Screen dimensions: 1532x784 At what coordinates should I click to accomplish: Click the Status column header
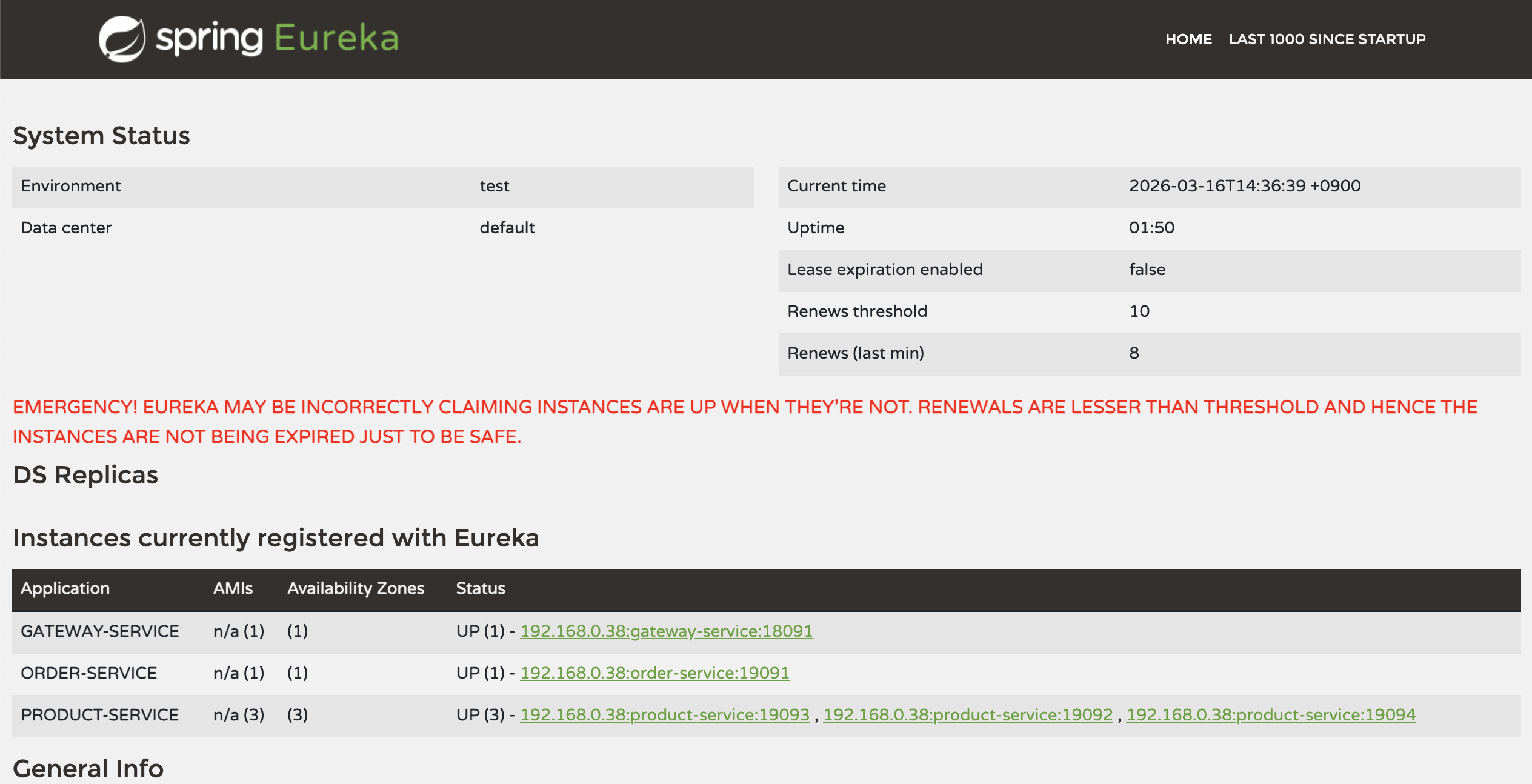480,588
